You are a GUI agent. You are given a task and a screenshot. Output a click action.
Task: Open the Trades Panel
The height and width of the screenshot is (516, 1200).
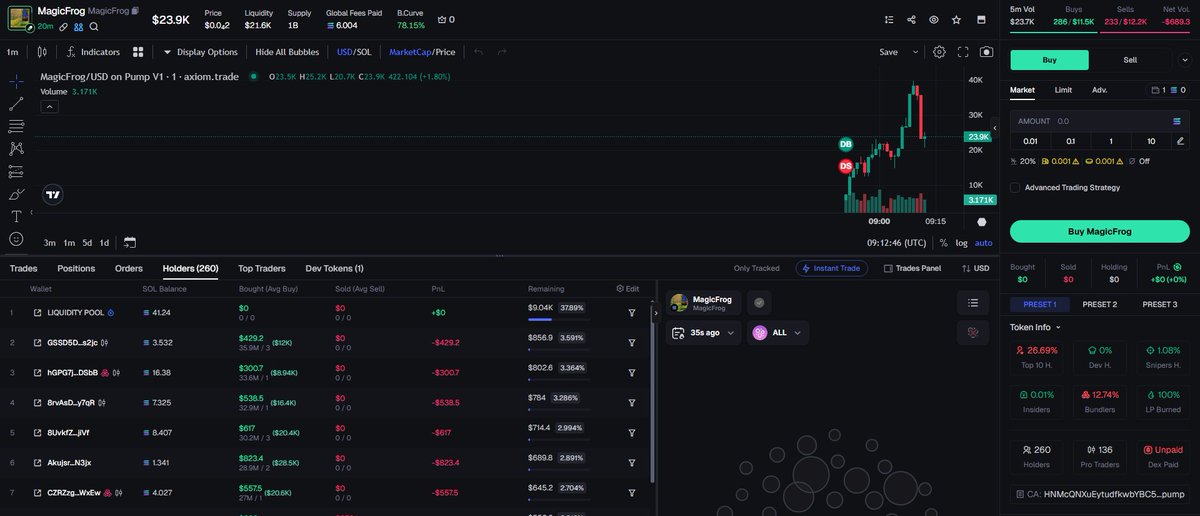[x=912, y=268]
